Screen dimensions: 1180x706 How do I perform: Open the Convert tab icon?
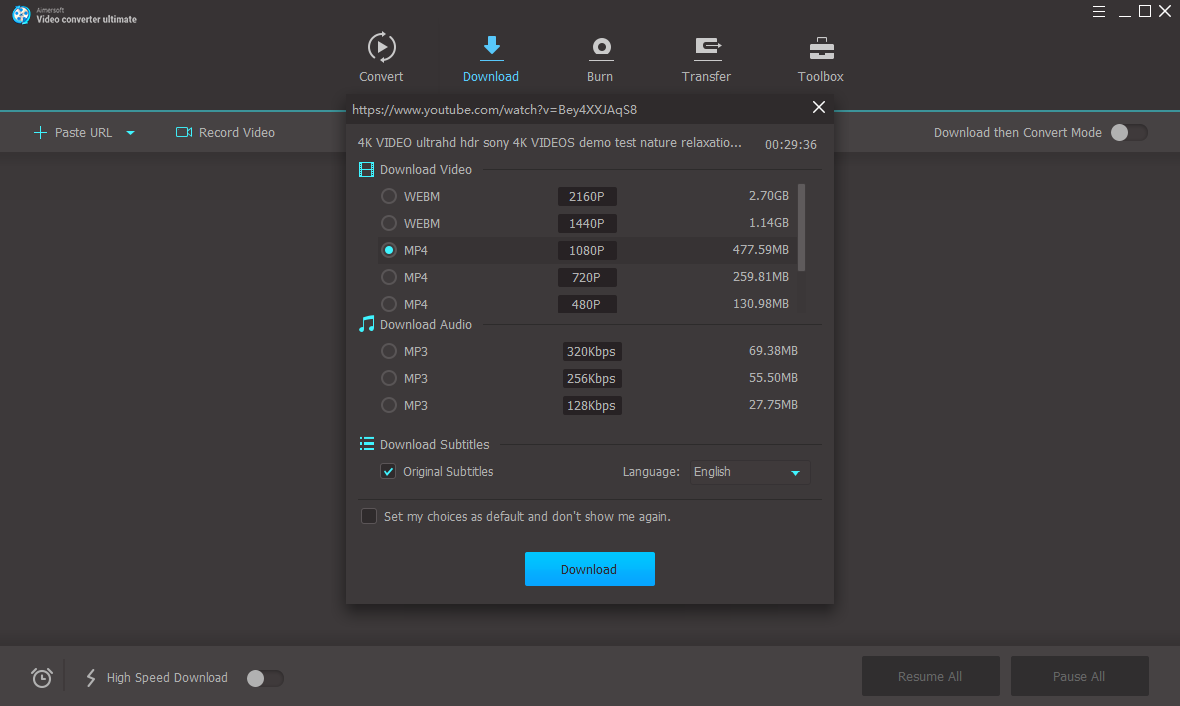click(x=382, y=47)
